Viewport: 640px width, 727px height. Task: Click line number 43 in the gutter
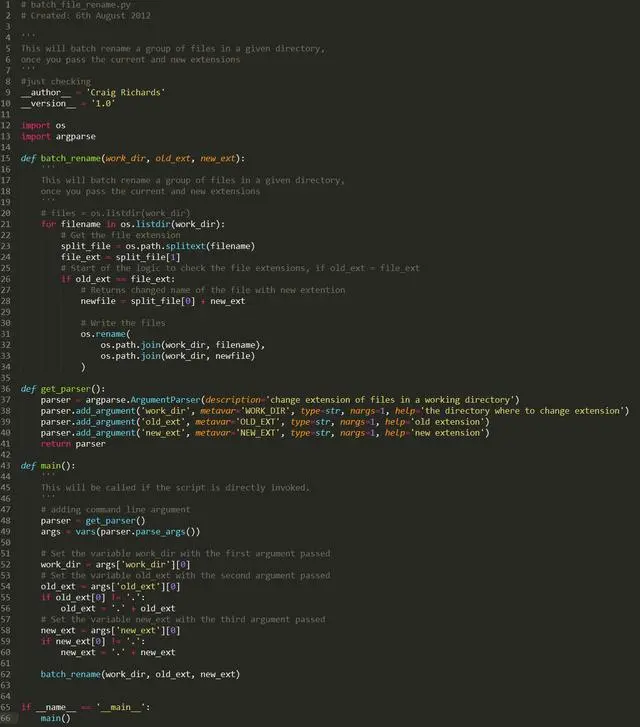tap(6, 466)
